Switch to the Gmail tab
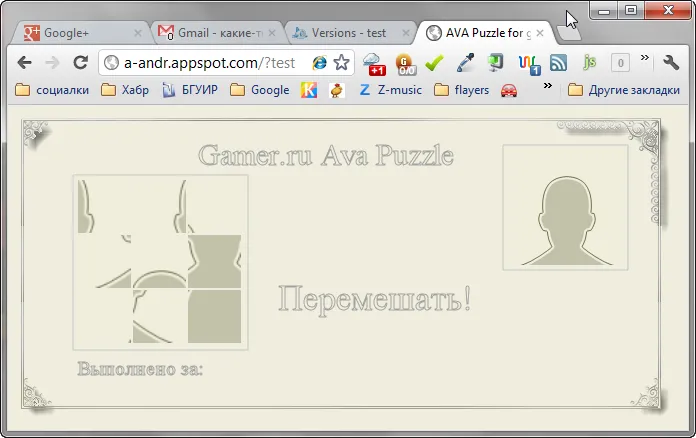 pyautogui.click(x=217, y=33)
